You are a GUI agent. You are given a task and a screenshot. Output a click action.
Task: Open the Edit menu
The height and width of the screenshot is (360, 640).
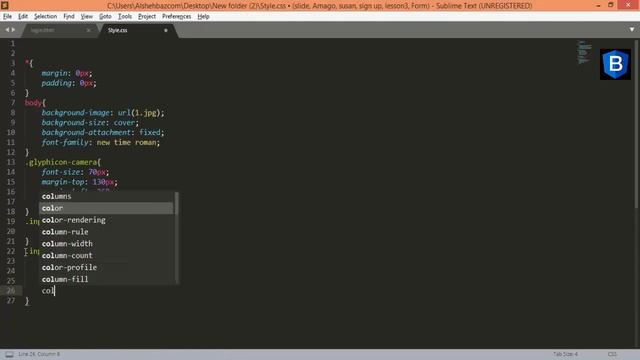(23, 16)
